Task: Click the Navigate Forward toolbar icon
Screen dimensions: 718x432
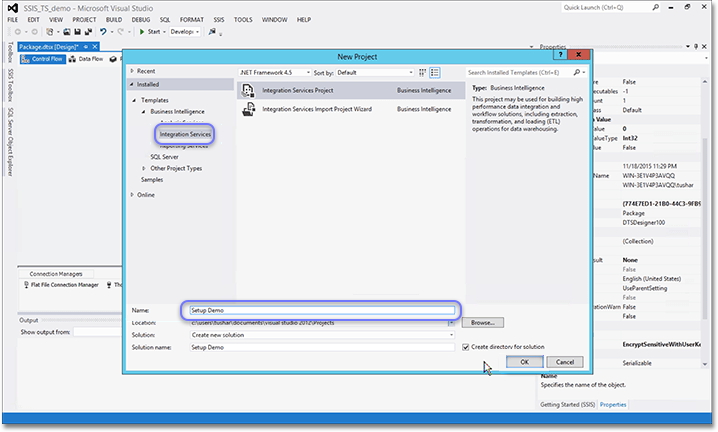Action: coord(34,32)
